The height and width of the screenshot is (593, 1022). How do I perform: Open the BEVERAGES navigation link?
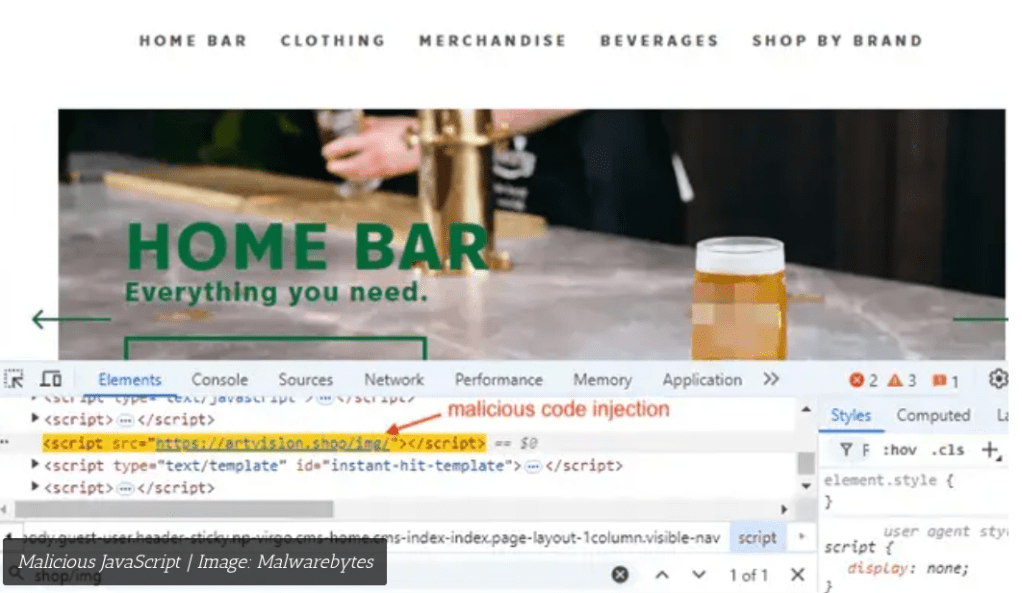coord(659,41)
